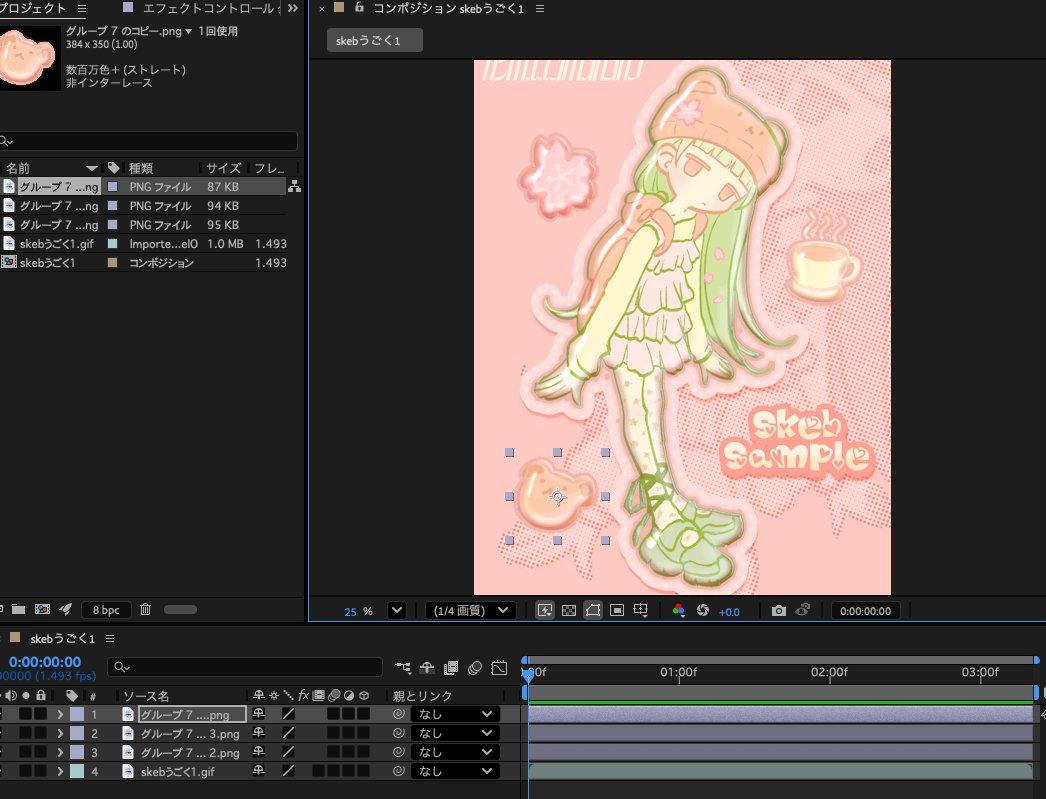This screenshot has height=799, width=1046.
Task: Open the flowchart icon beside the project list
Action: tap(294, 187)
